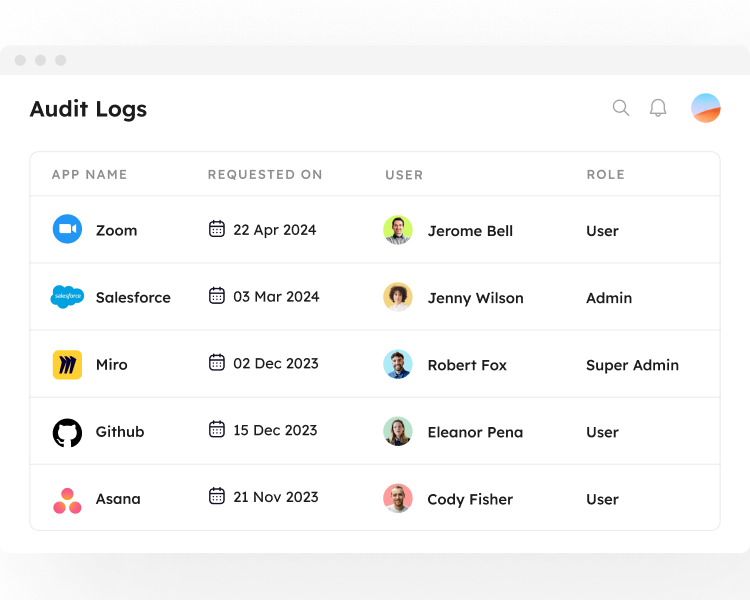Click Cody Fisher's avatar photo
The width and height of the screenshot is (750, 600).
coord(398,498)
